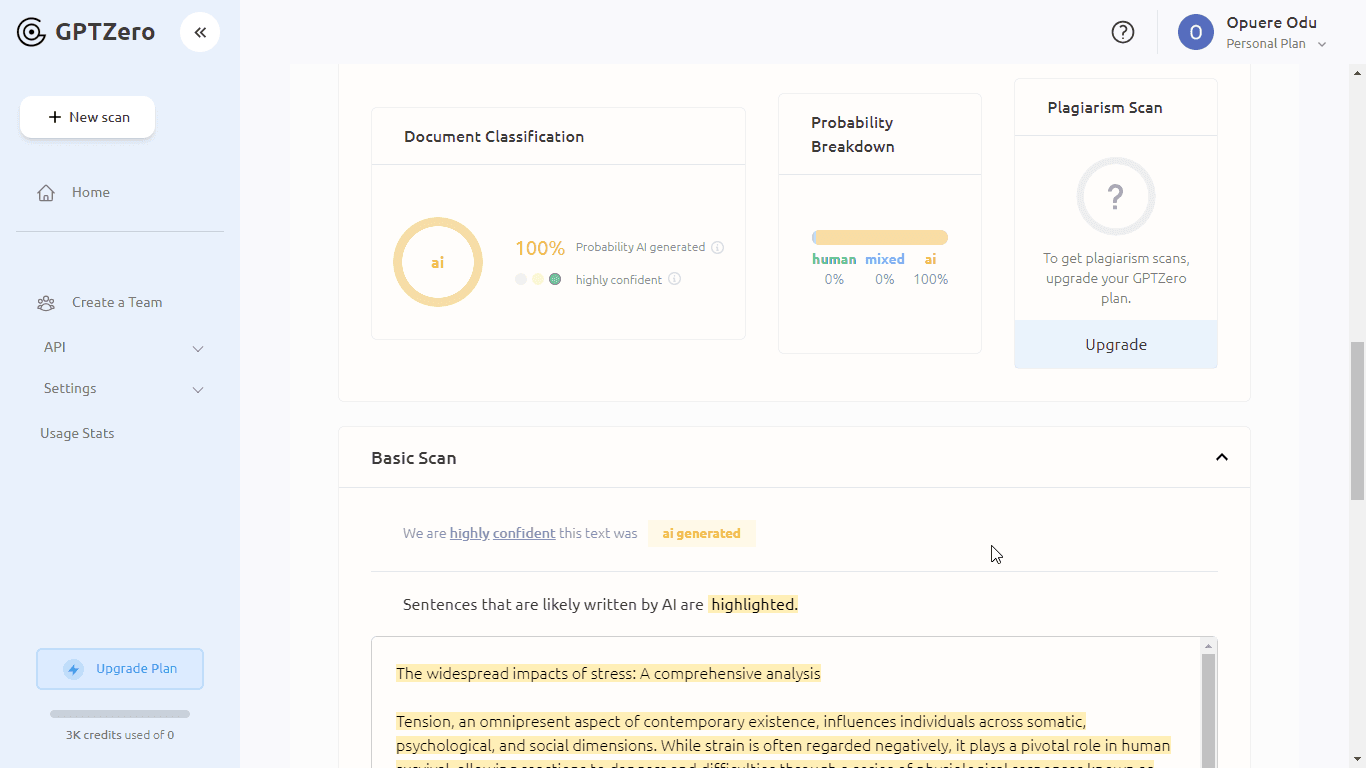Open Usage Stats in the sidebar
The image size is (1366, 768).
(x=77, y=434)
